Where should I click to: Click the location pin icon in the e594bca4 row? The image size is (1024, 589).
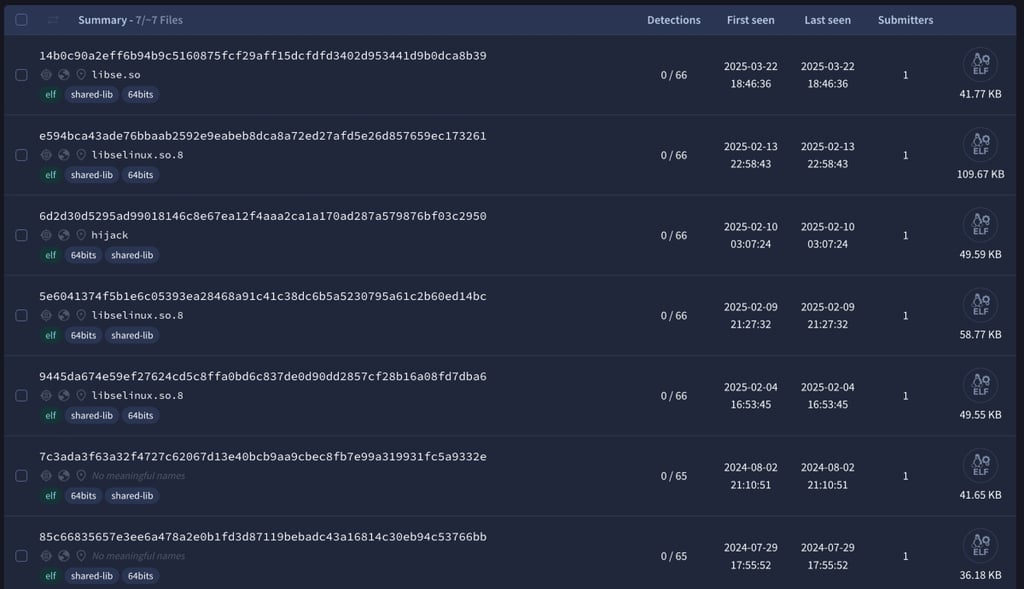coord(81,155)
